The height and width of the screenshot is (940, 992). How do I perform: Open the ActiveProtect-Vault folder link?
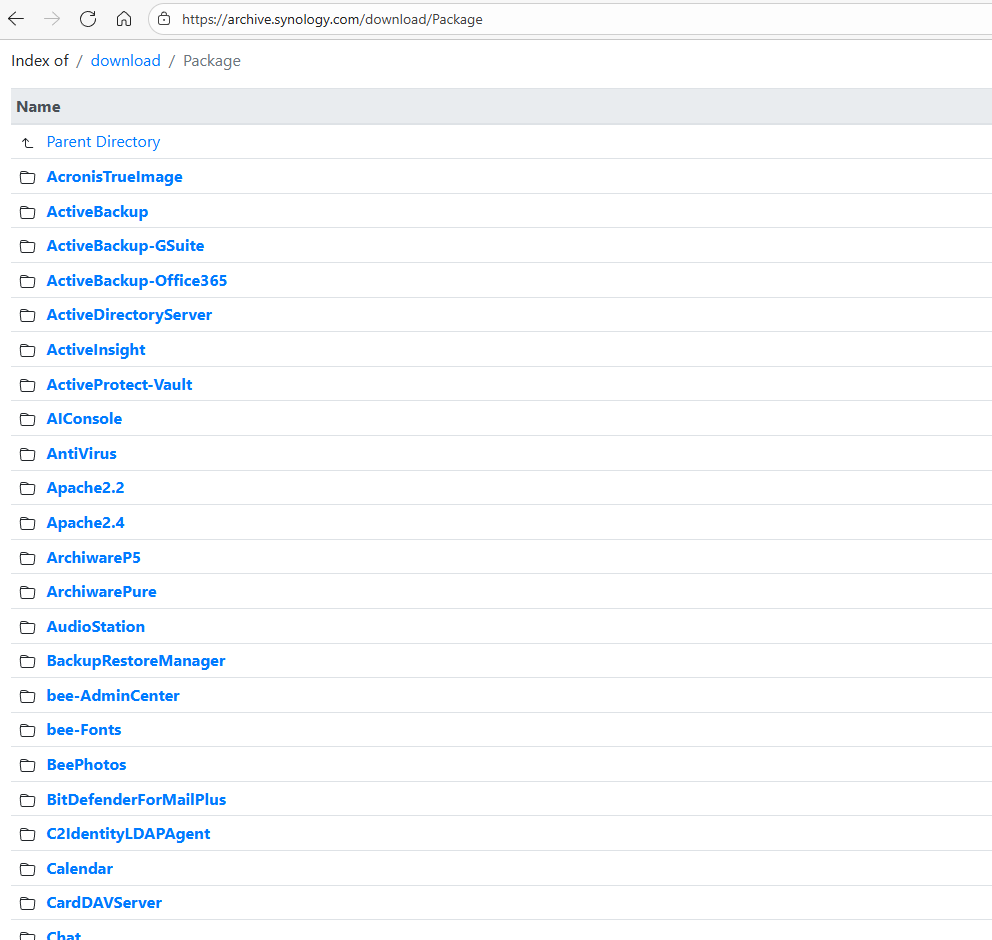pos(119,385)
